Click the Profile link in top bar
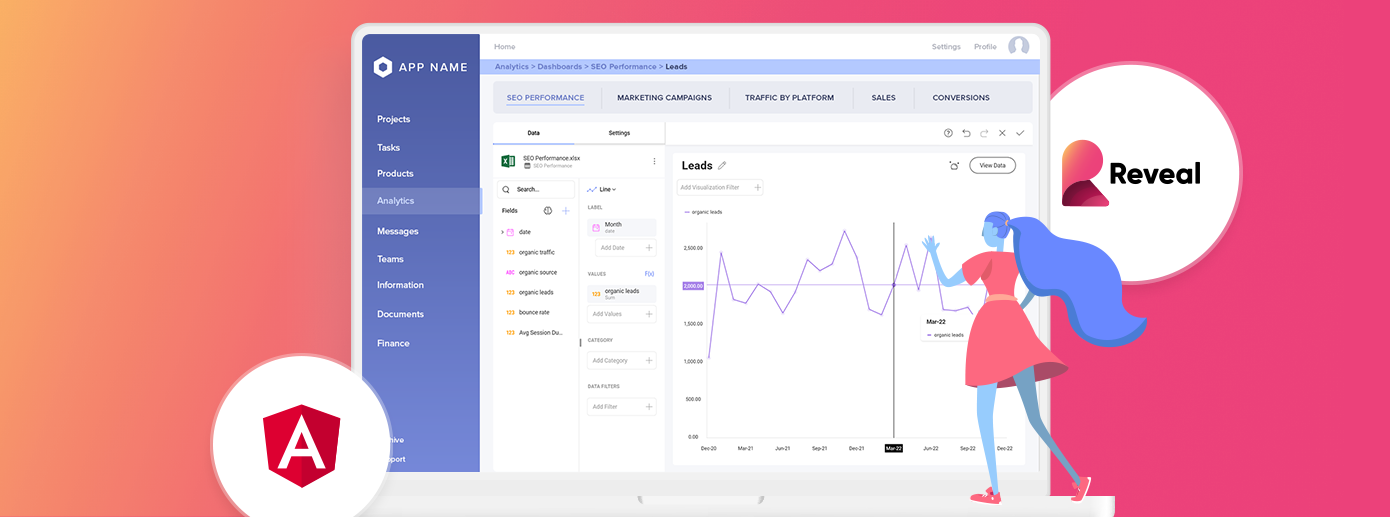1390x517 pixels. pyautogui.click(x=985, y=47)
